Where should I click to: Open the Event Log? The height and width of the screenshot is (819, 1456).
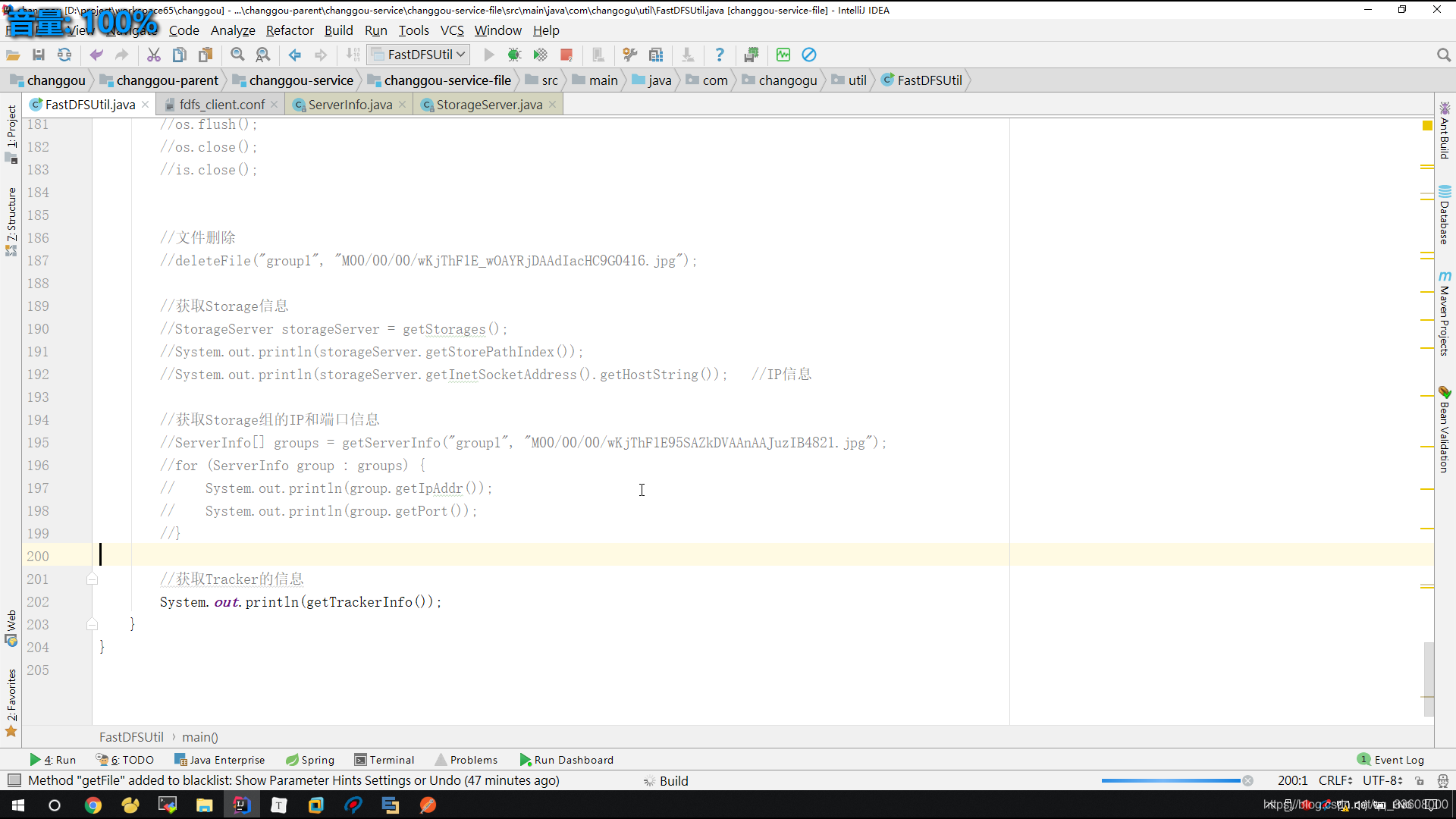(x=1391, y=760)
